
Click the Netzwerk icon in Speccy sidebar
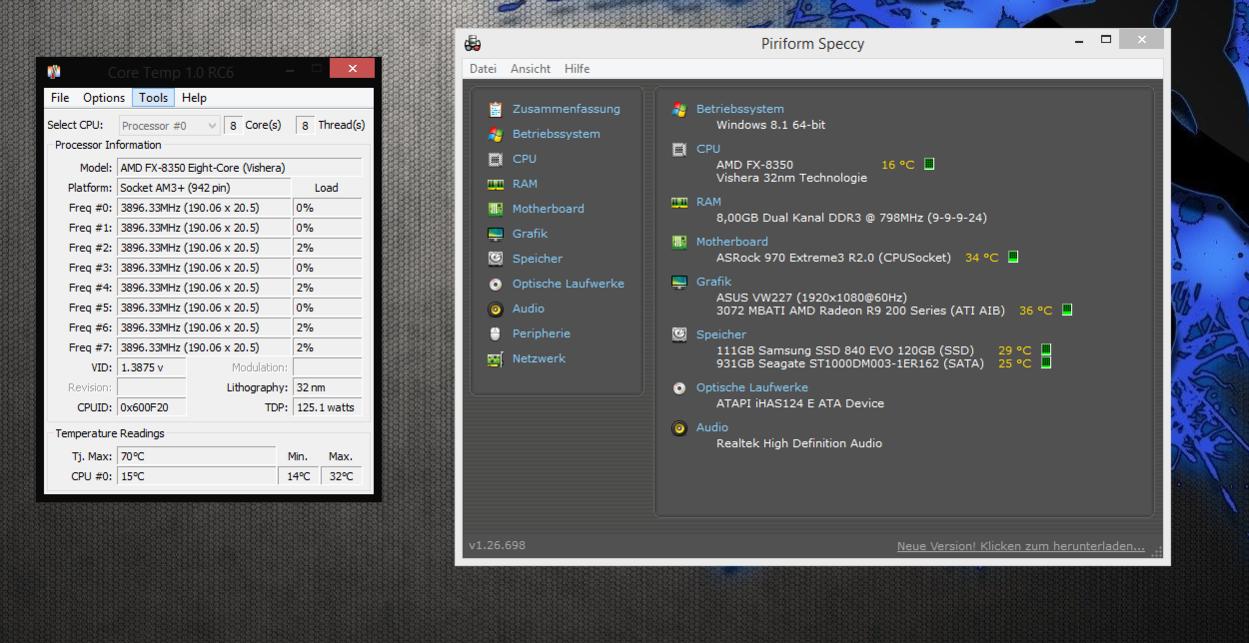point(495,359)
